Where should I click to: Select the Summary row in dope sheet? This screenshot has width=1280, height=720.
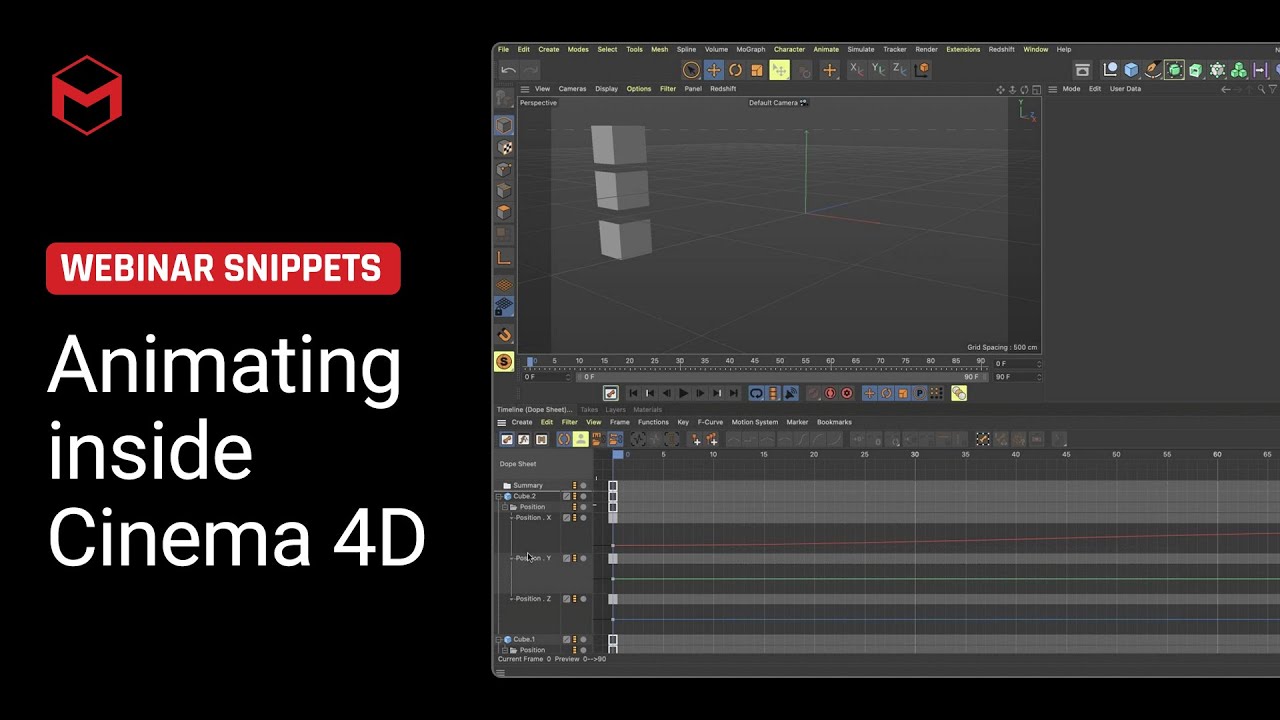click(528, 486)
